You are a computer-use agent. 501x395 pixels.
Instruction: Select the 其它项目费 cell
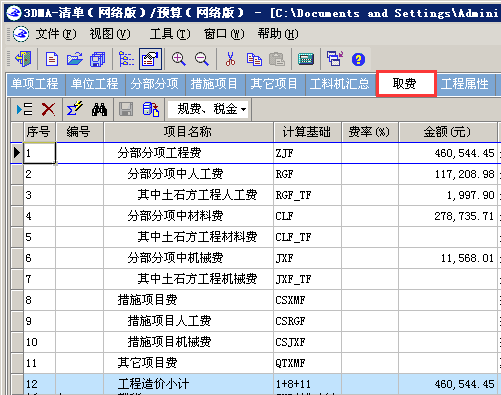(188, 363)
